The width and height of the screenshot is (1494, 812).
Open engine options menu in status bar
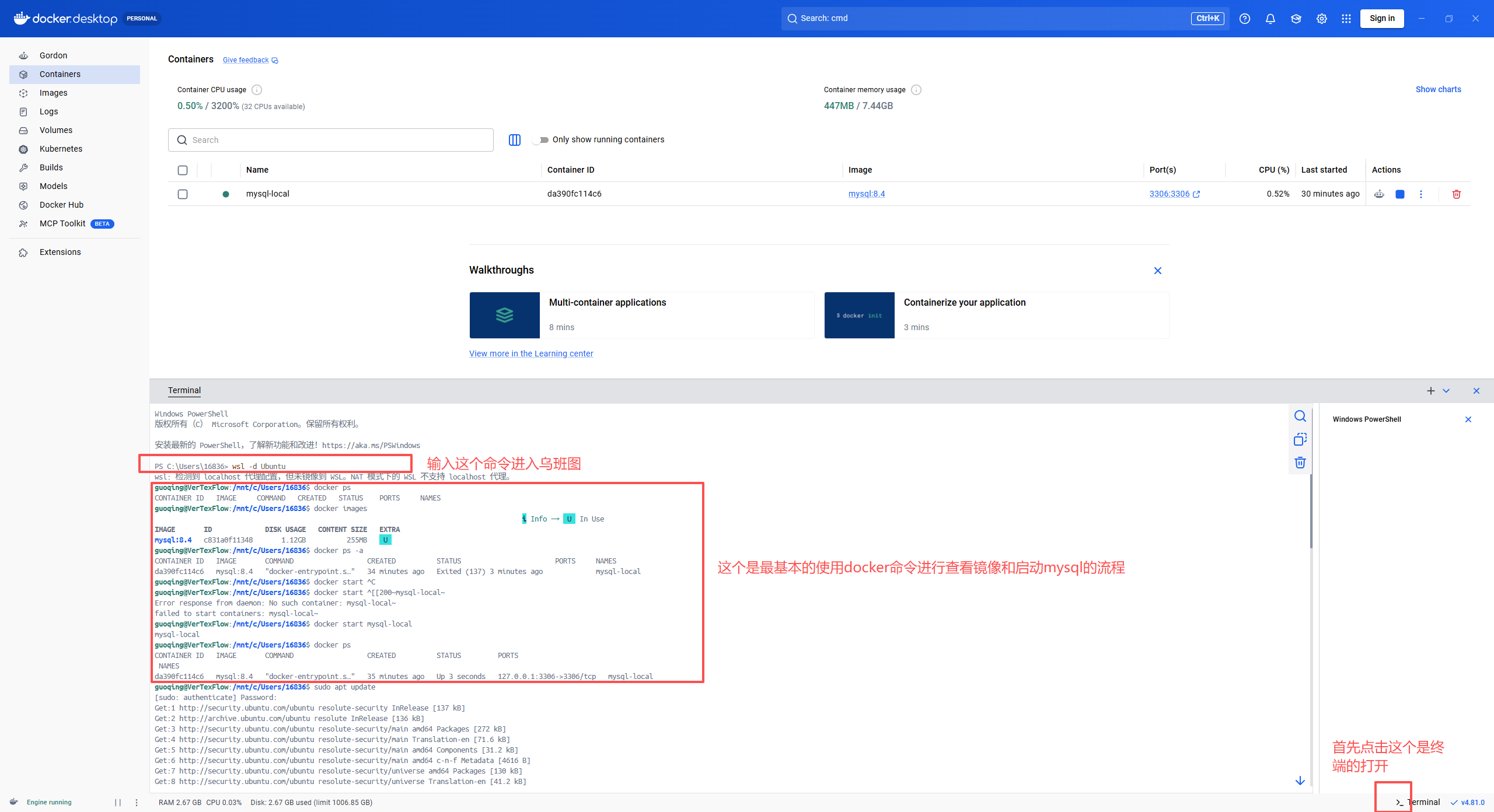coord(137,803)
